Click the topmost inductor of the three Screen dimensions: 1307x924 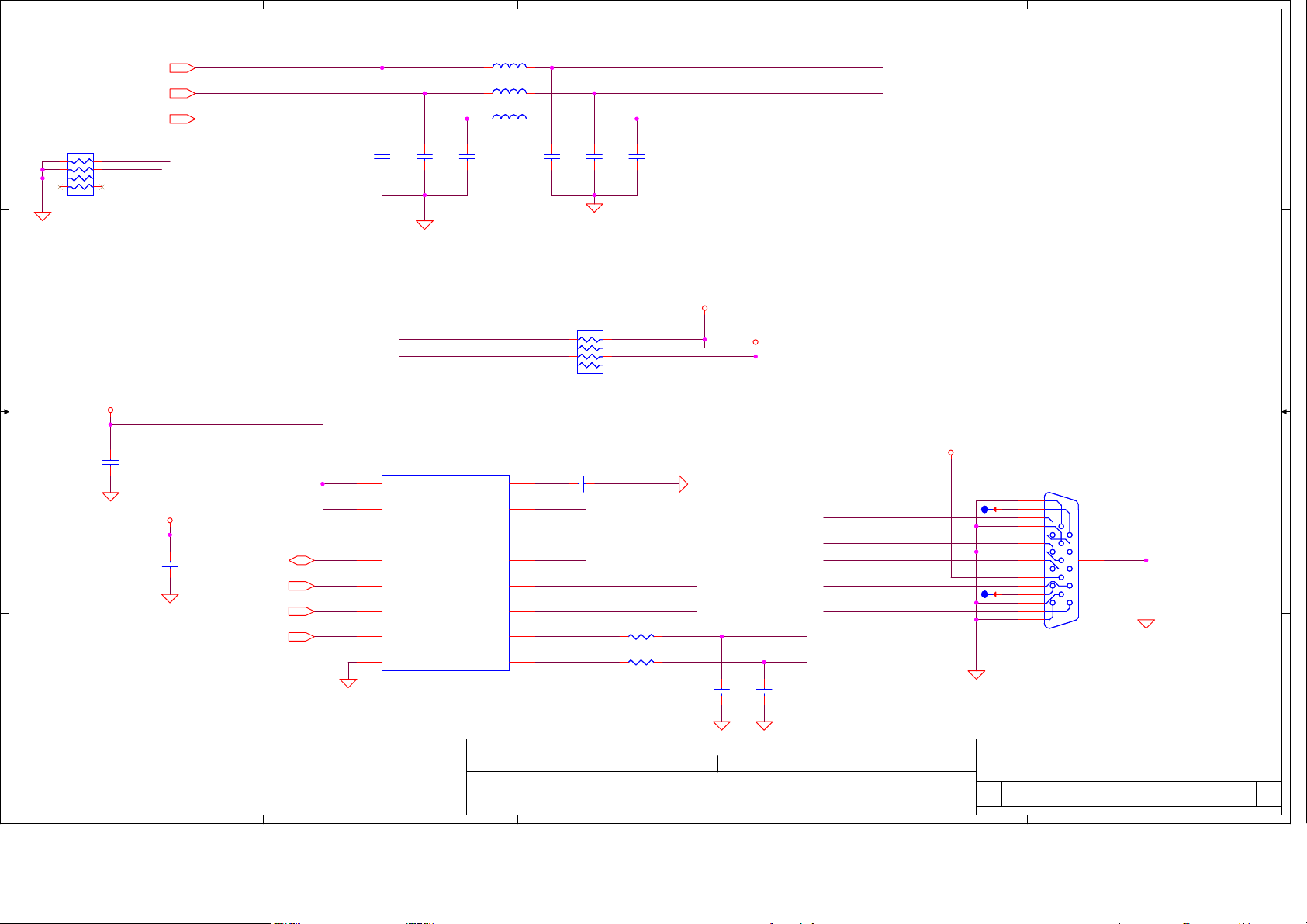click(x=510, y=67)
